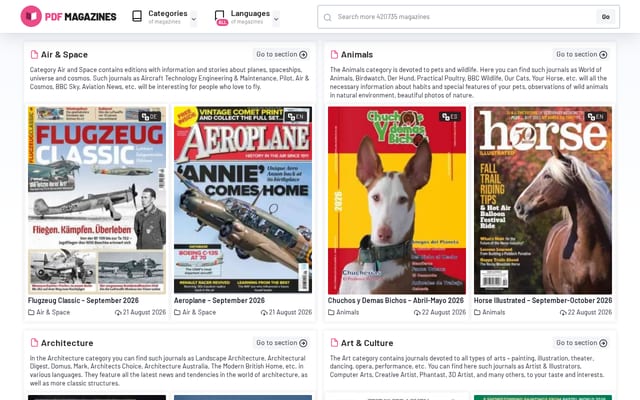Click the Animals section file icon

pyautogui.click(x=334, y=54)
